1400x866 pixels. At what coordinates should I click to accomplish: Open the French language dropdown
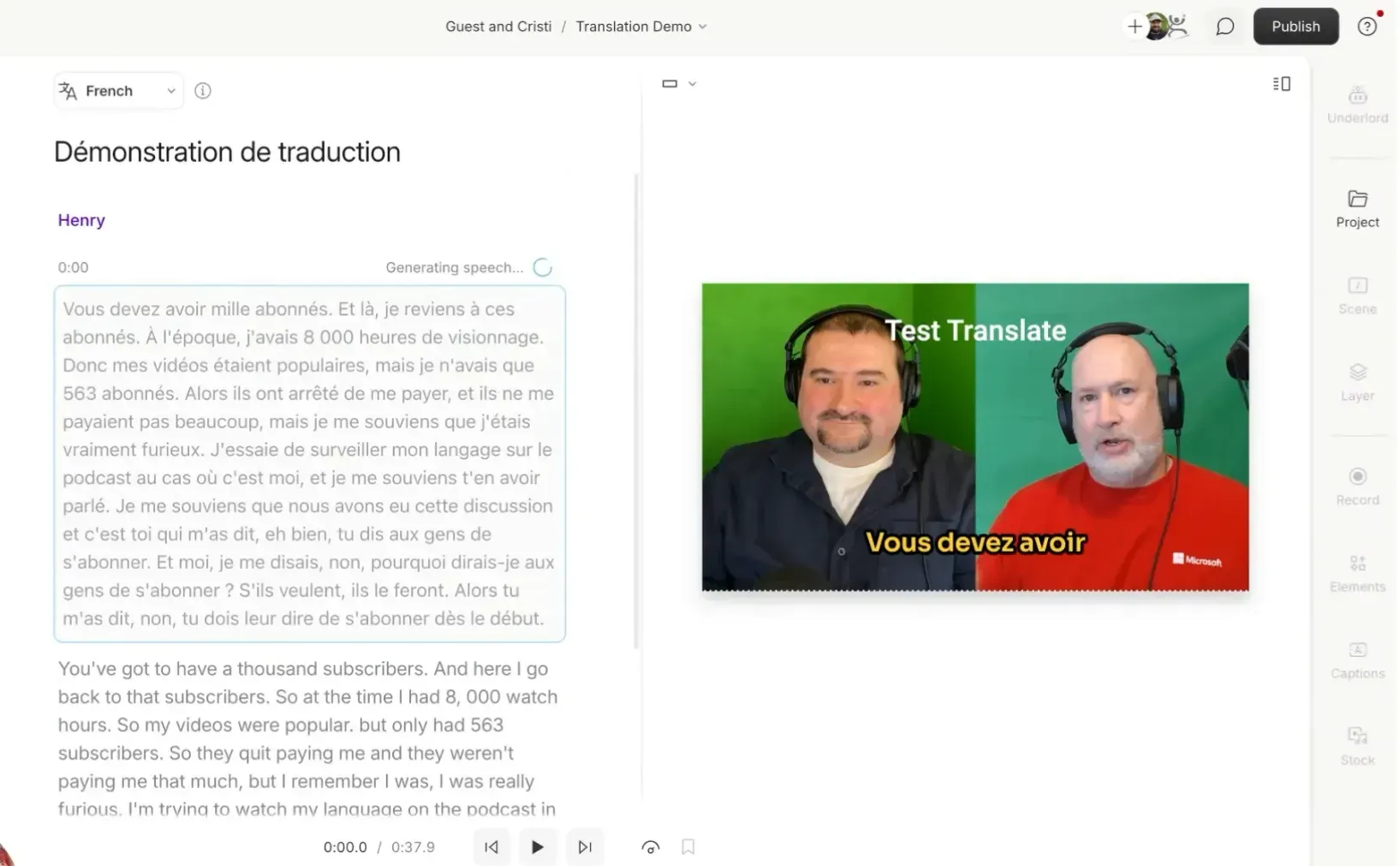[x=117, y=90]
